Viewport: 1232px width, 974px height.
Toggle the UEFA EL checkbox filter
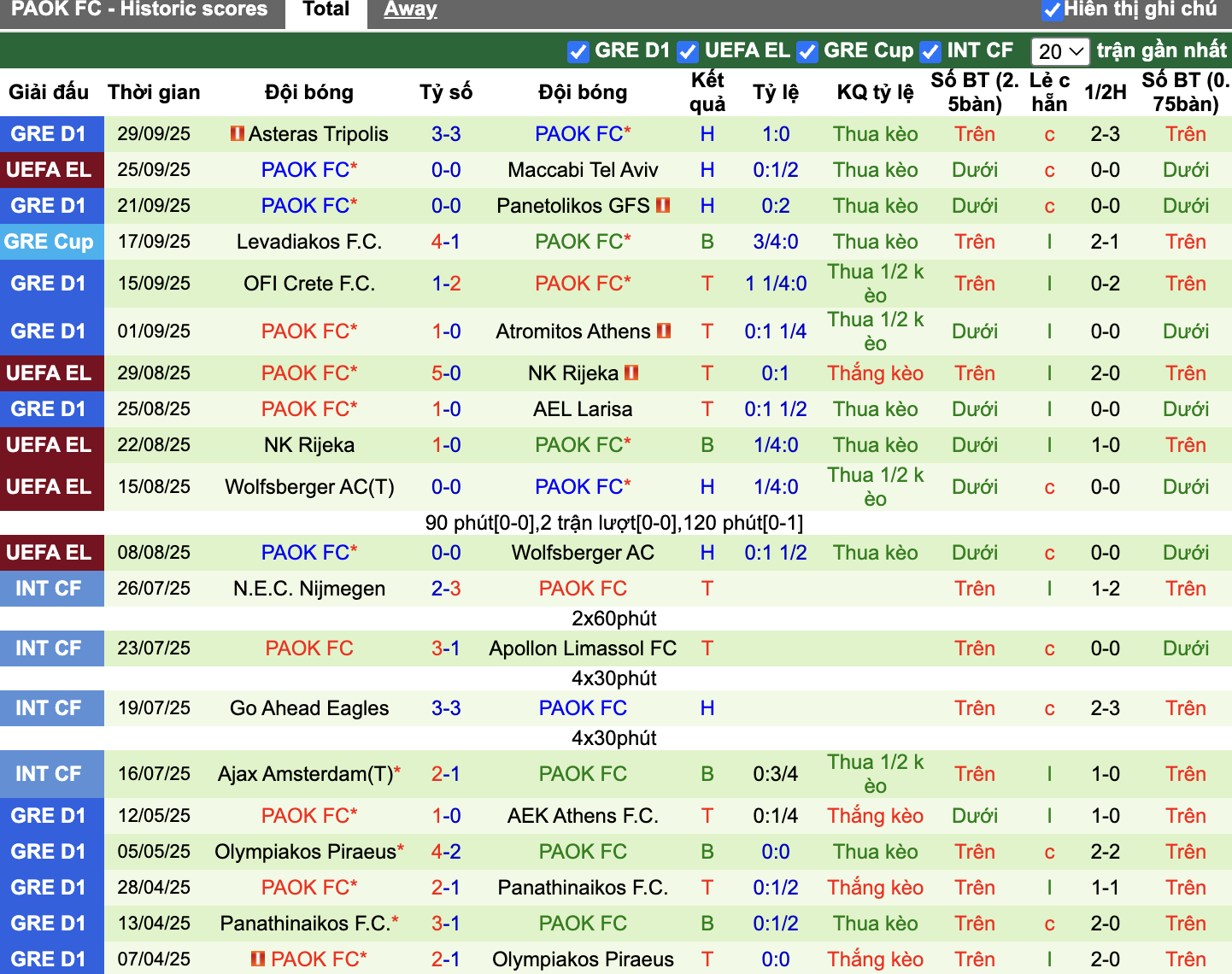pos(688,51)
